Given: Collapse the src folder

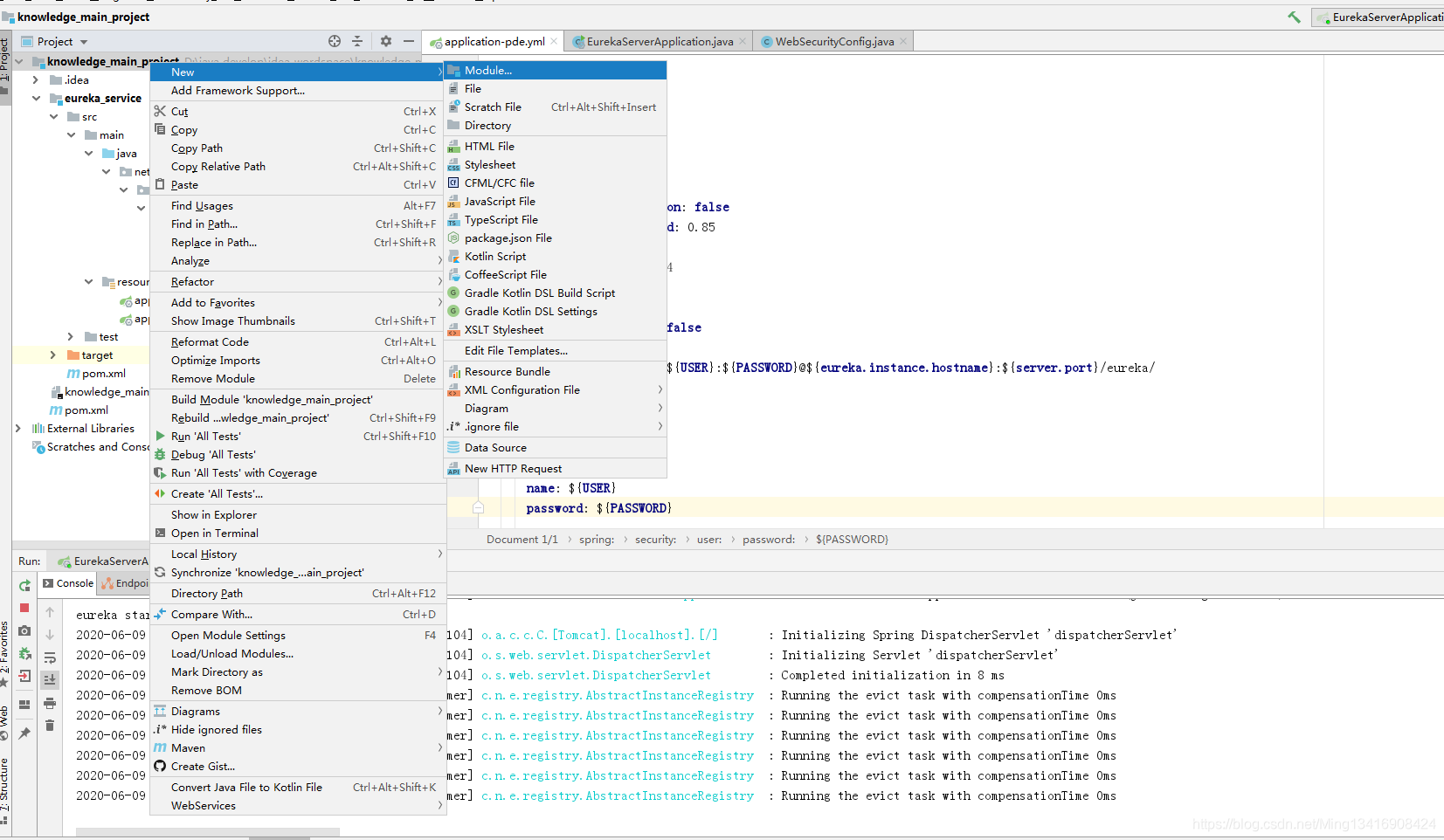Looking at the screenshot, I should 53,117.
